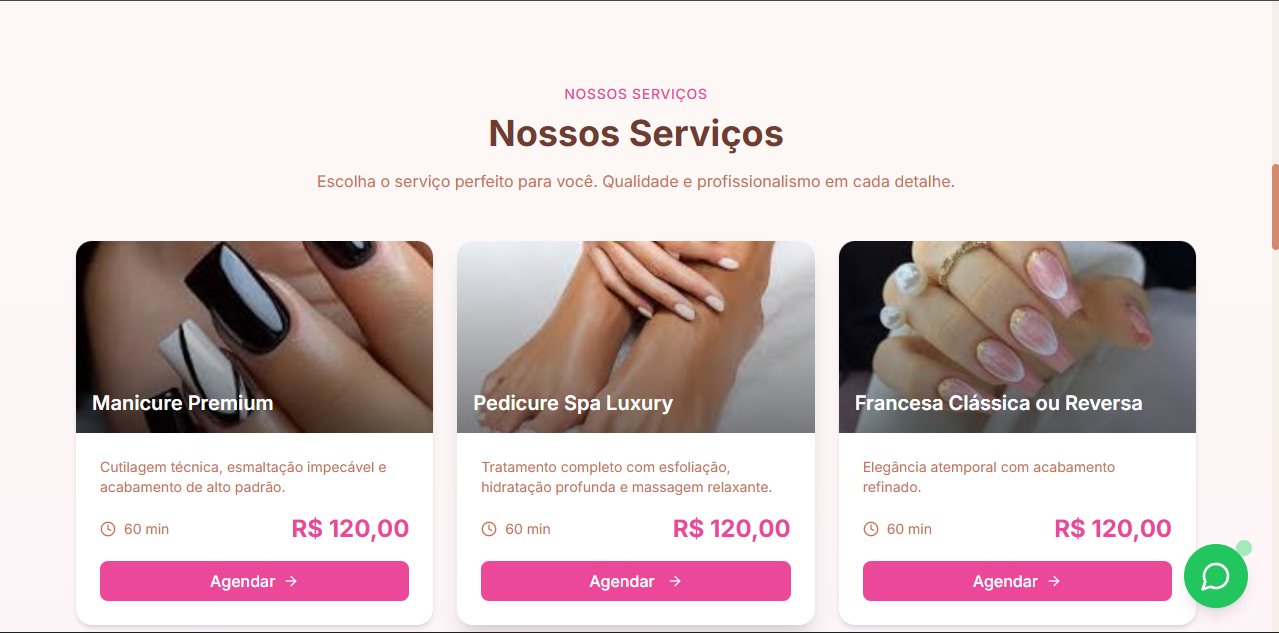Click the Francesa Clássica ou Reversa title
Screen dimensions: 1279x633
998,403
